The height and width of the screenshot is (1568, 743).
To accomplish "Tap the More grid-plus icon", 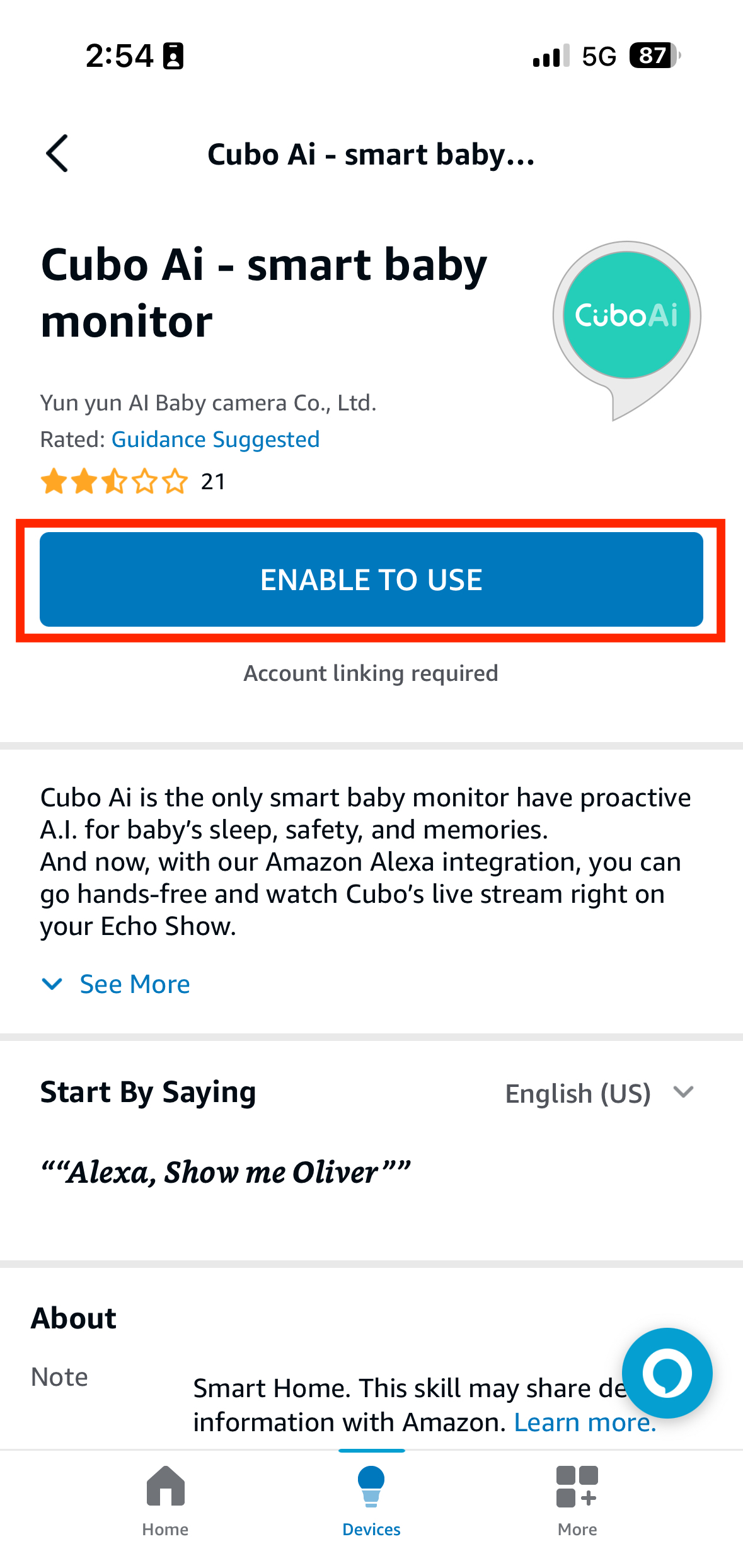I will click(x=577, y=1486).
